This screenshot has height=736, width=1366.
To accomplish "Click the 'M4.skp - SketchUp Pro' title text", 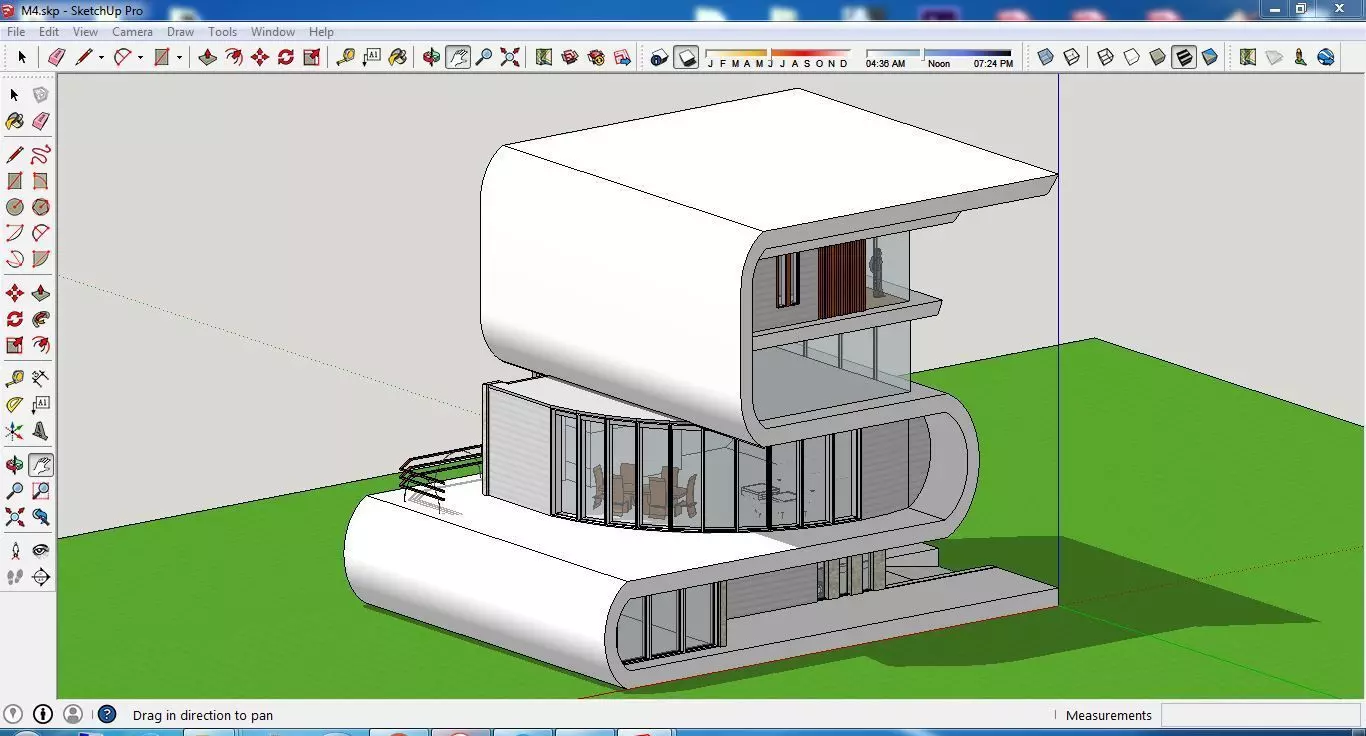I will coord(82,10).
